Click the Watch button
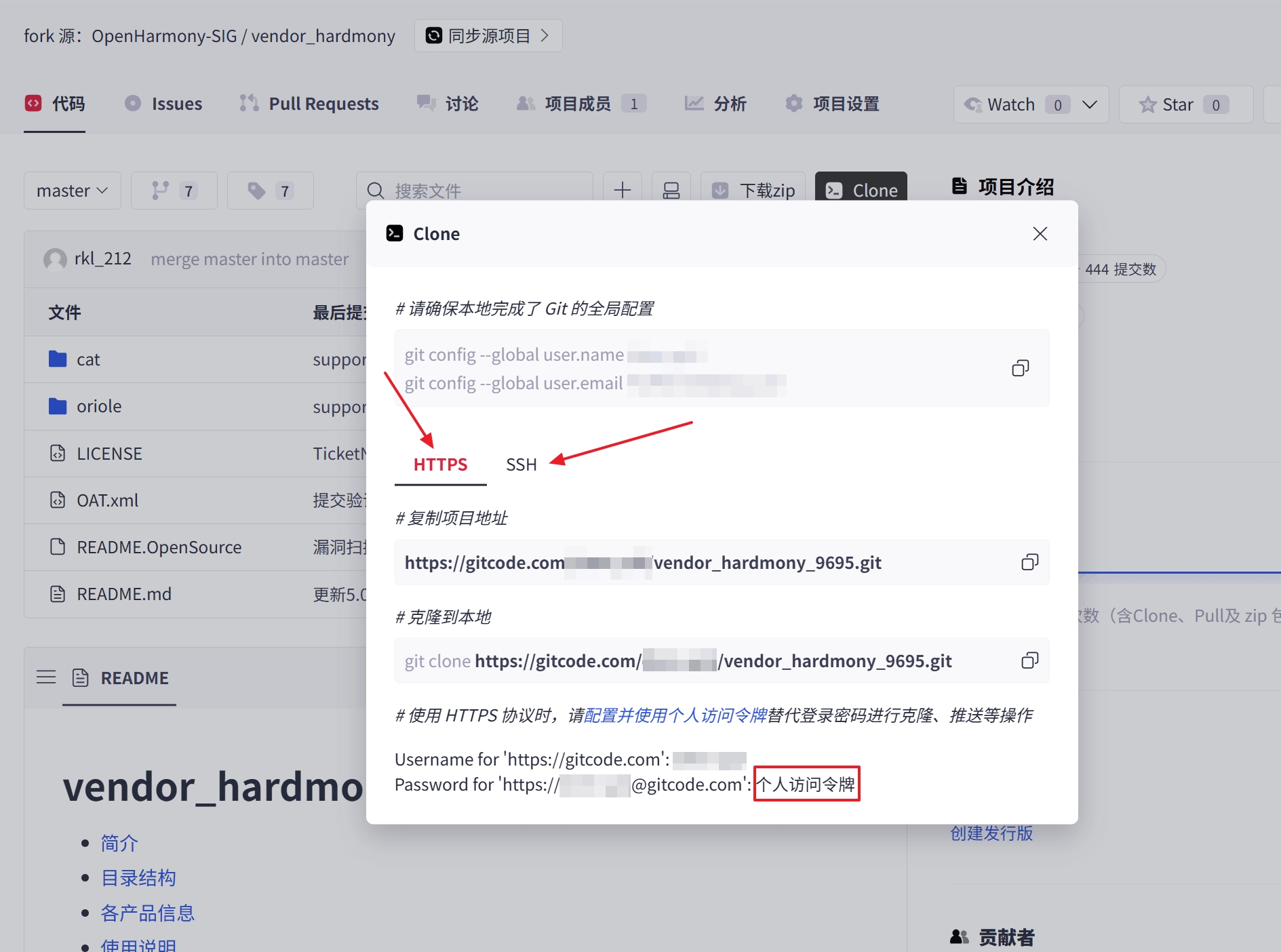 tap(1010, 104)
